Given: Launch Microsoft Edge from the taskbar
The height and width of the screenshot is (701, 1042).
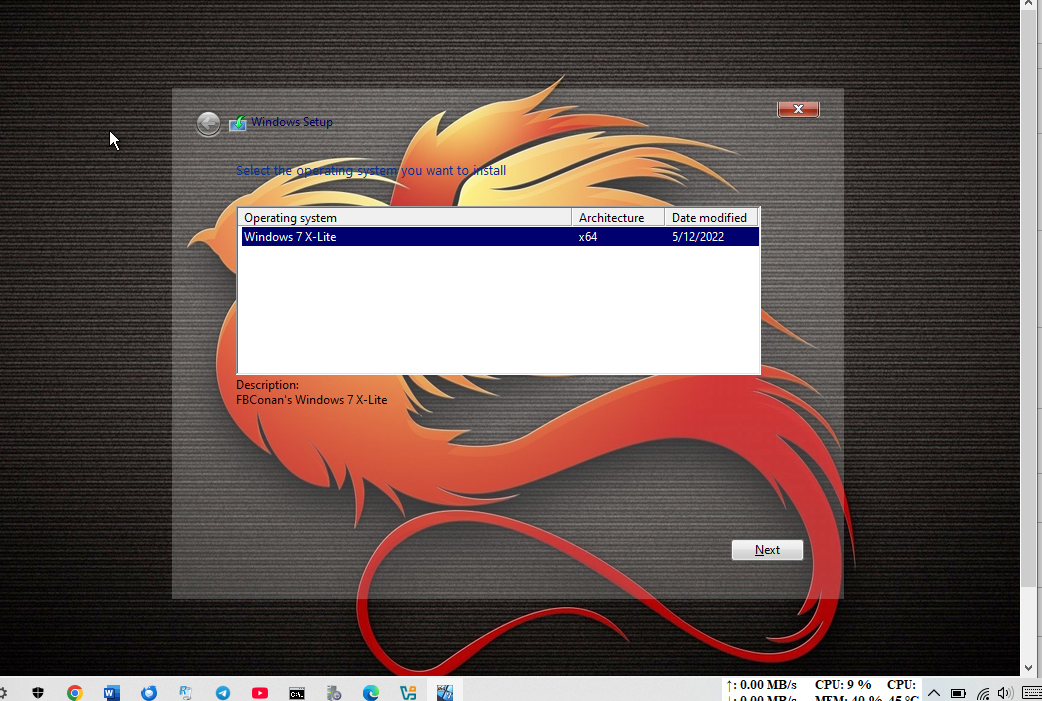Looking at the screenshot, I should pyautogui.click(x=371, y=692).
